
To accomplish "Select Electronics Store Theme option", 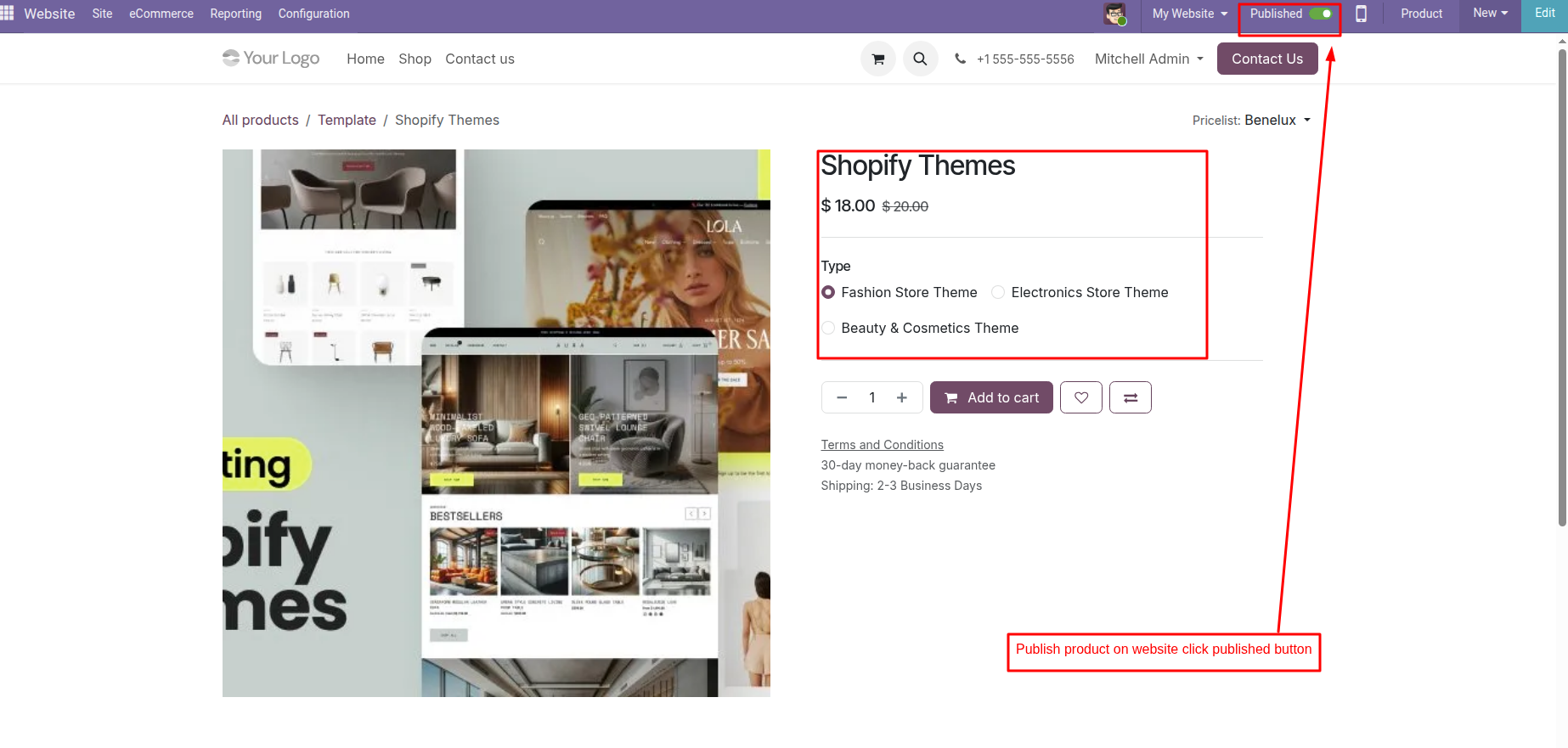I will pyautogui.click(x=999, y=293).
